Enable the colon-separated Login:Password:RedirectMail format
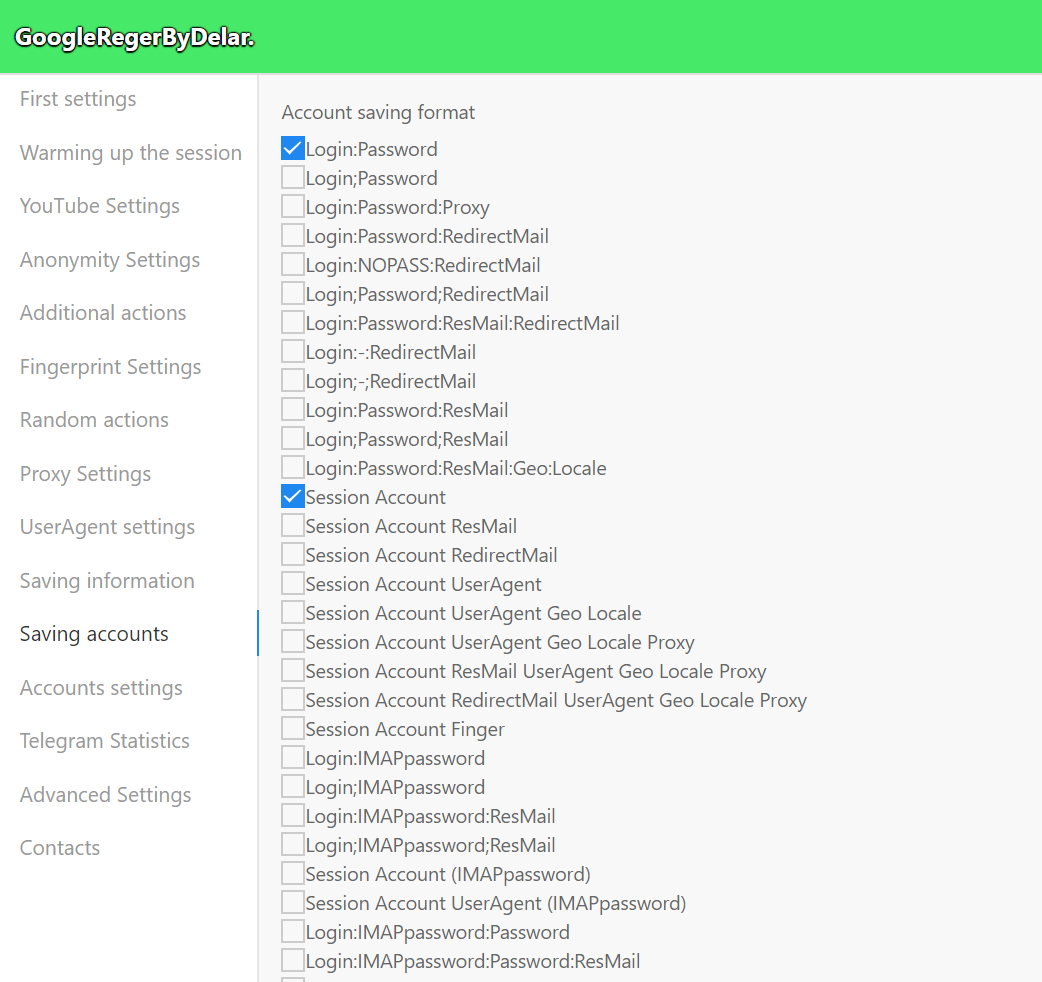This screenshot has width=1042, height=982. (292, 236)
